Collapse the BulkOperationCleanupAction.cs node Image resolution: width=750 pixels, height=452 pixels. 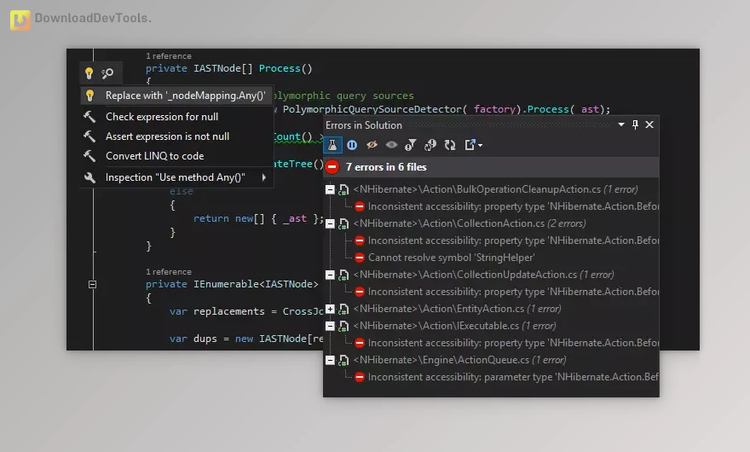coord(330,189)
